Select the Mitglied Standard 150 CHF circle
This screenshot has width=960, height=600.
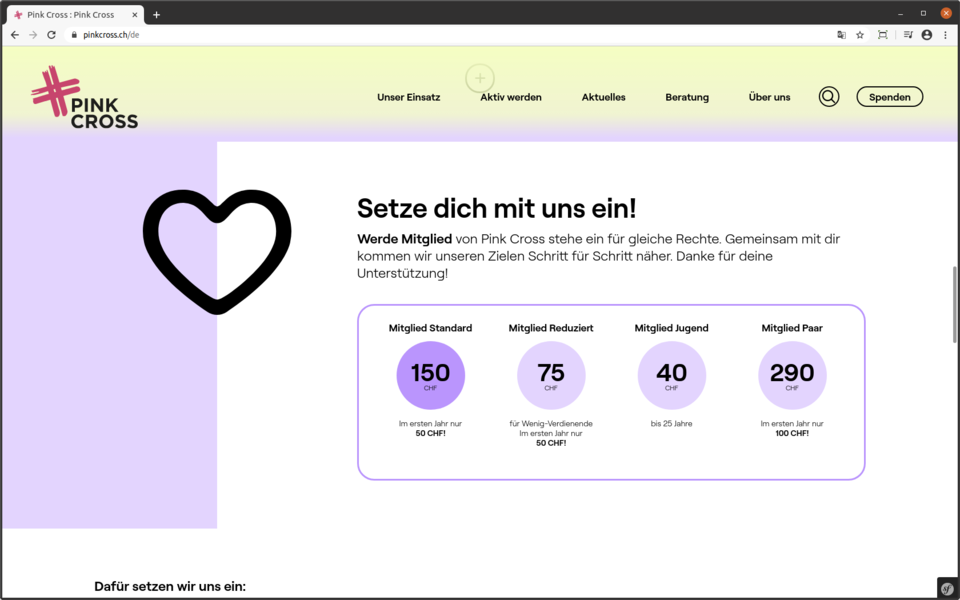(x=430, y=375)
